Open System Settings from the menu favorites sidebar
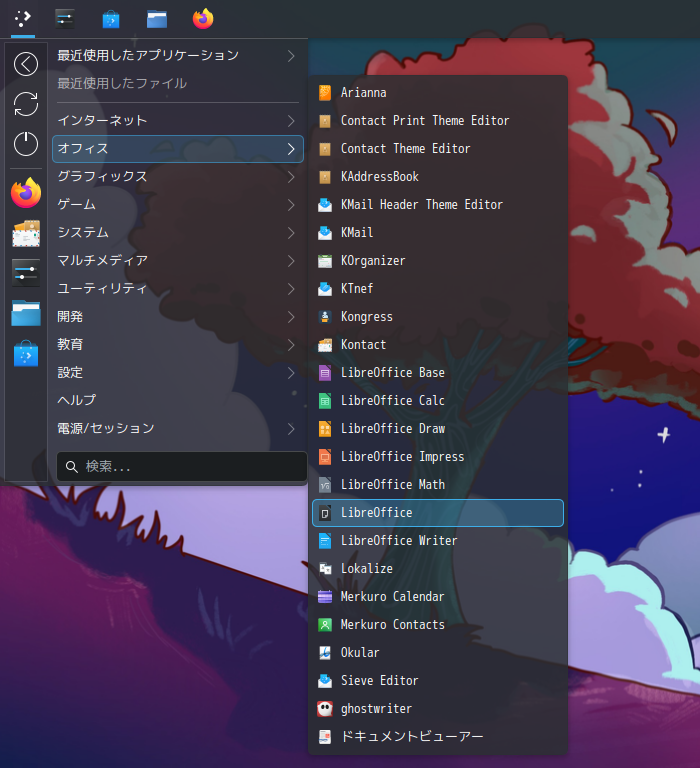Image resolution: width=700 pixels, height=768 pixels. [26, 273]
